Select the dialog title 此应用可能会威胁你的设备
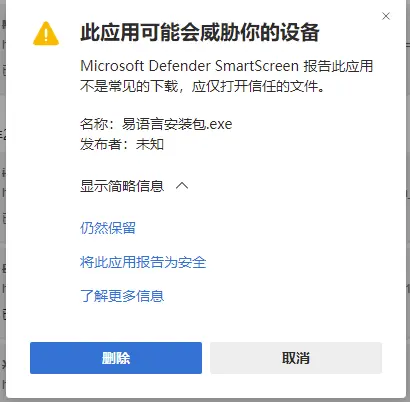 200,33
